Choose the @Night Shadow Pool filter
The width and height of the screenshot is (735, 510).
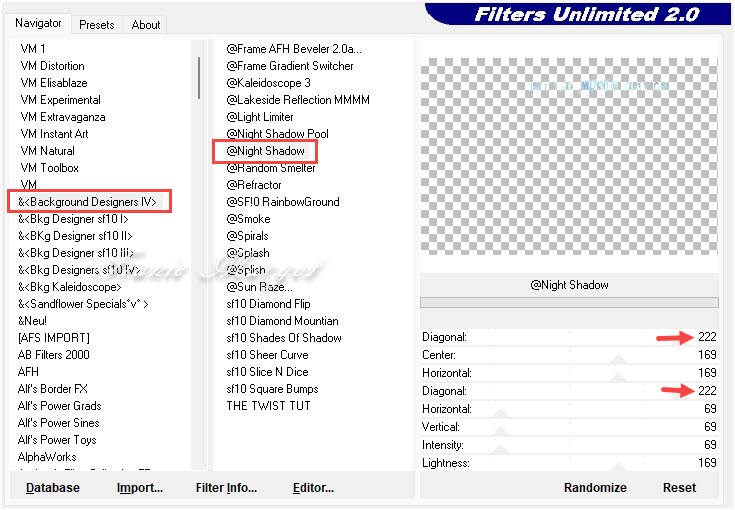[277, 134]
